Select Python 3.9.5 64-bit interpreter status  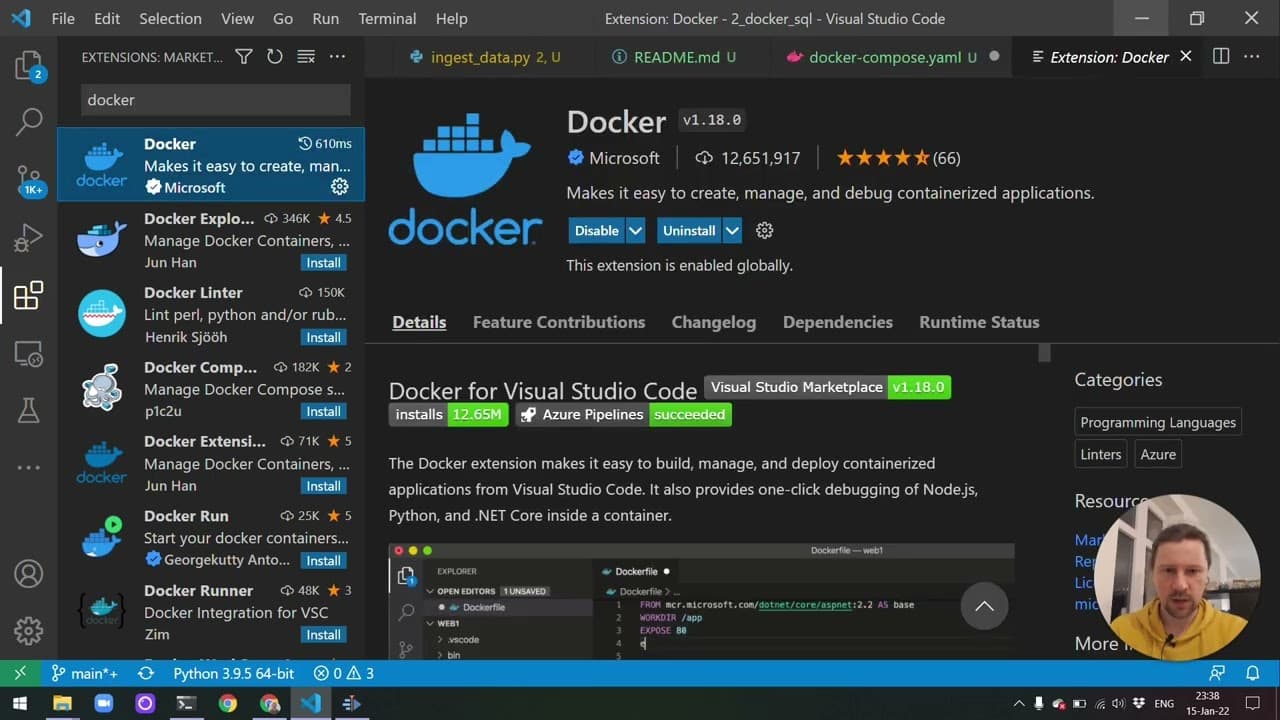click(234, 673)
